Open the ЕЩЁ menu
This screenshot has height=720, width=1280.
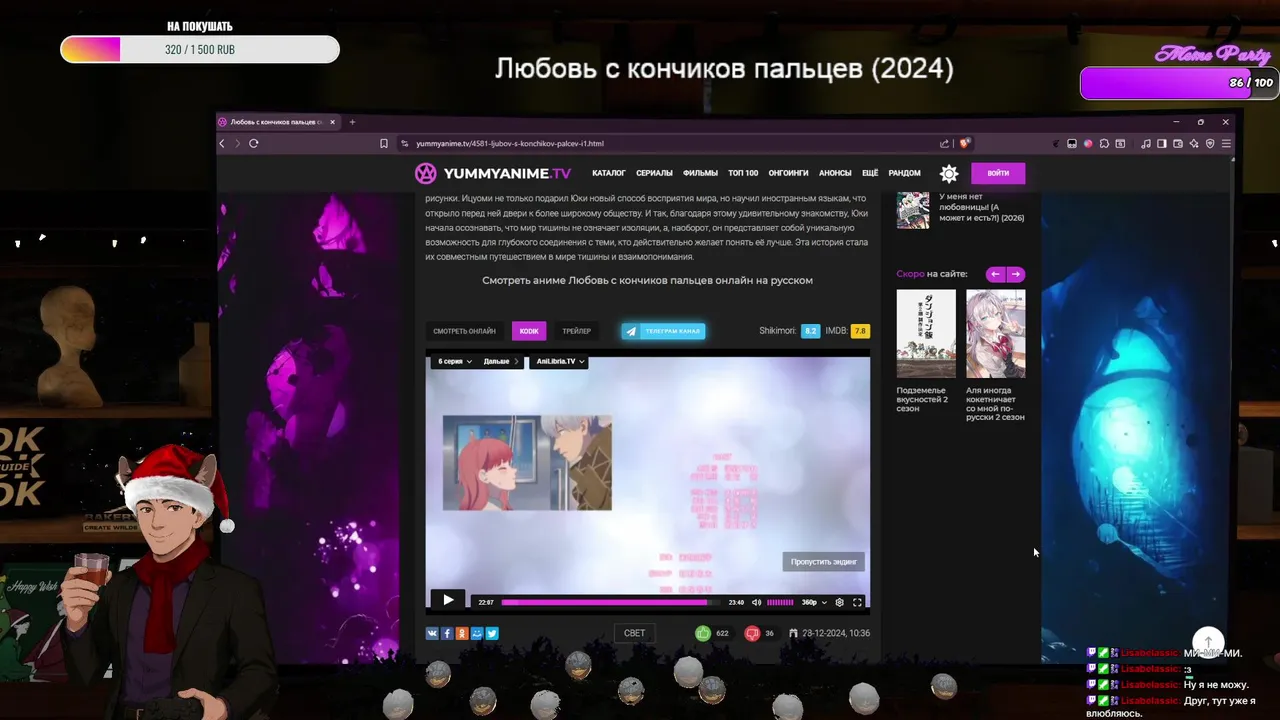(x=870, y=173)
